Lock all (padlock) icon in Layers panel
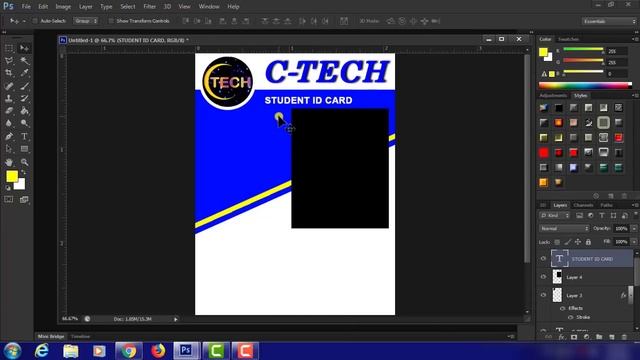This screenshot has height=360, width=640. (x=588, y=242)
